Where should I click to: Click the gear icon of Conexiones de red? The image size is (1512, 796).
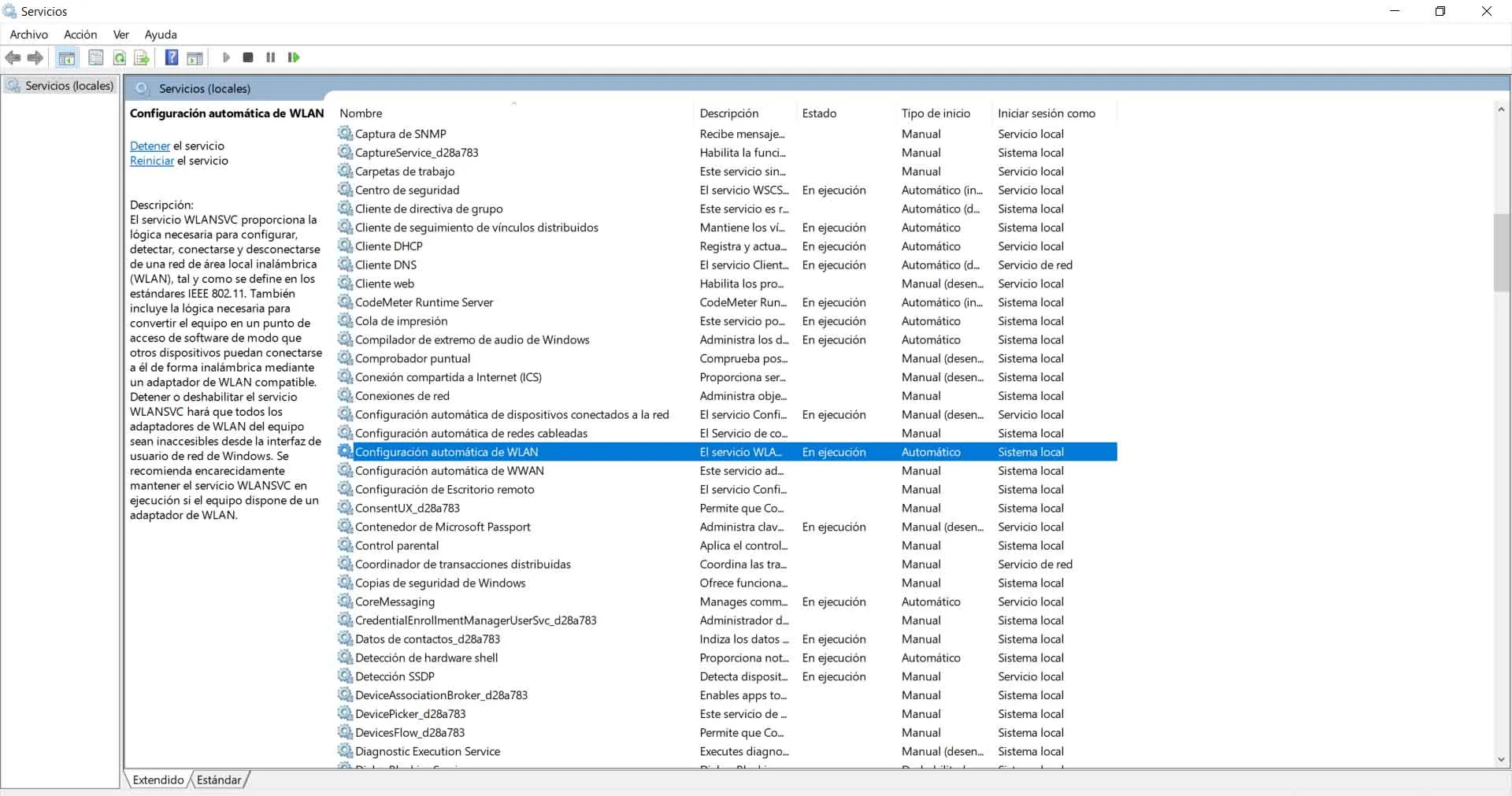tap(345, 395)
